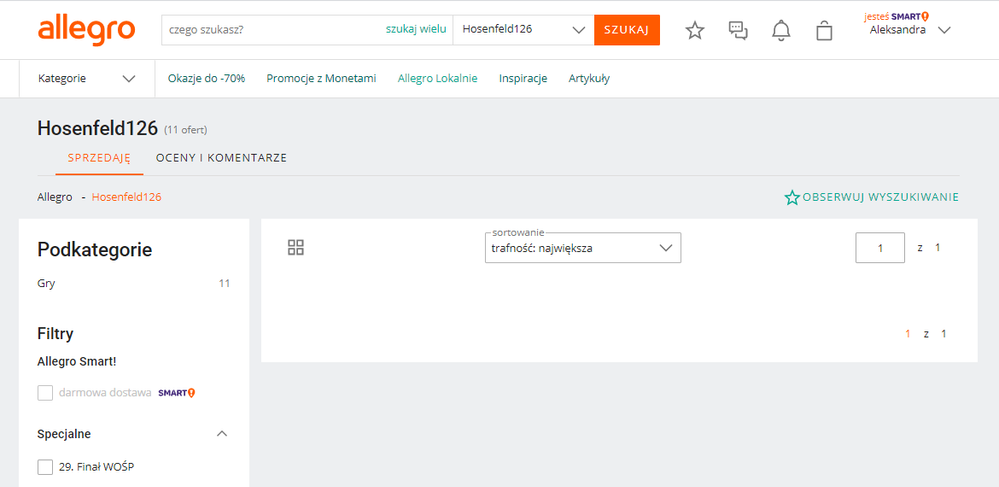
Task: Open shopping bag cart icon
Action: (x=824, y=30)
